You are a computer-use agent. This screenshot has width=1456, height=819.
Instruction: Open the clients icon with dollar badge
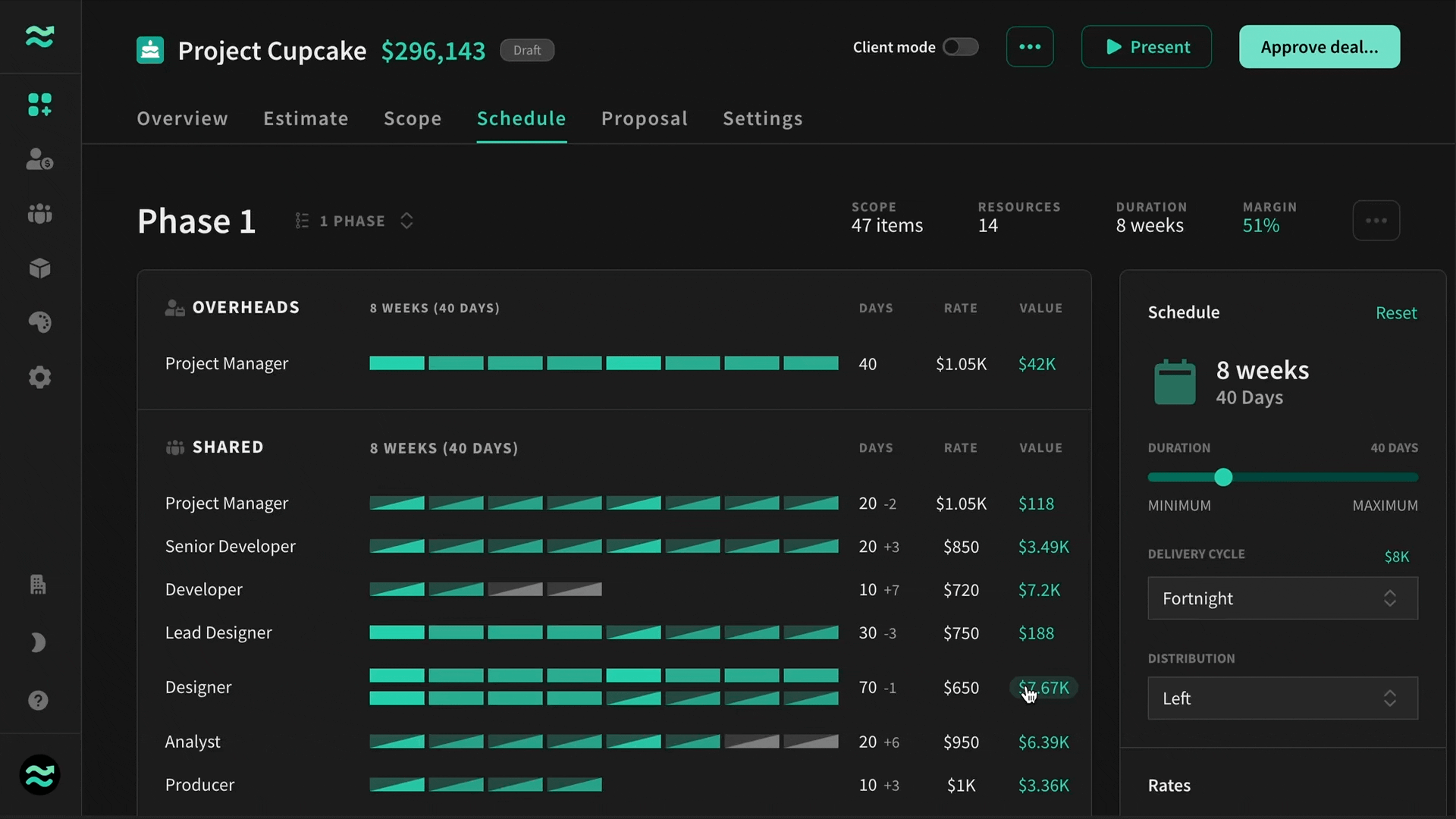coord(39,159)
